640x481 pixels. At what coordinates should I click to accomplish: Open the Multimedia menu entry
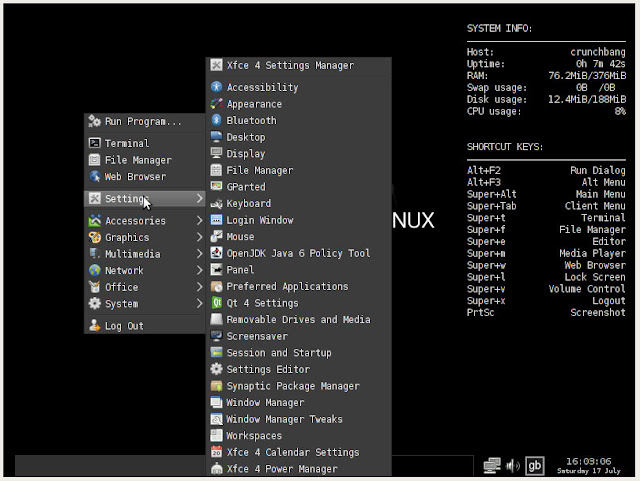tap(144, 254)
